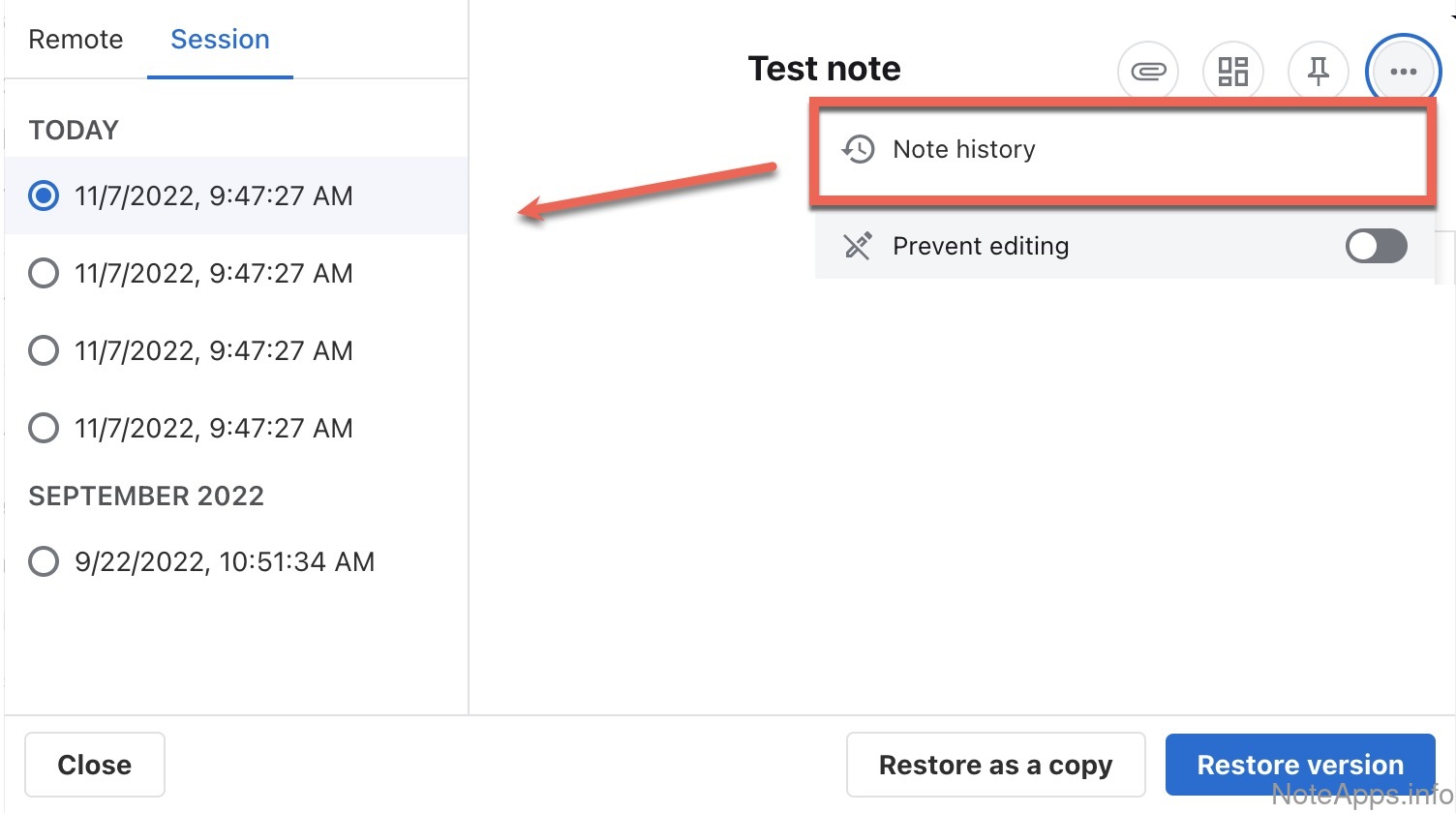Viewport: 1456px width, 813px height.
Task: Click the clock icon beside Note history
Action: click(x=858, y=150)
